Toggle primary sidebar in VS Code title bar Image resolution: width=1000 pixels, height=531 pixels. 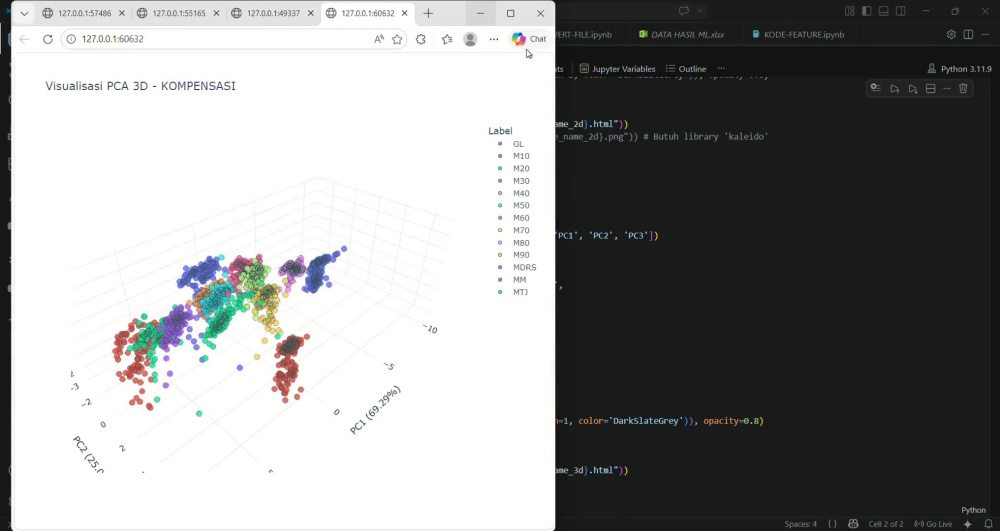point(867,11)
